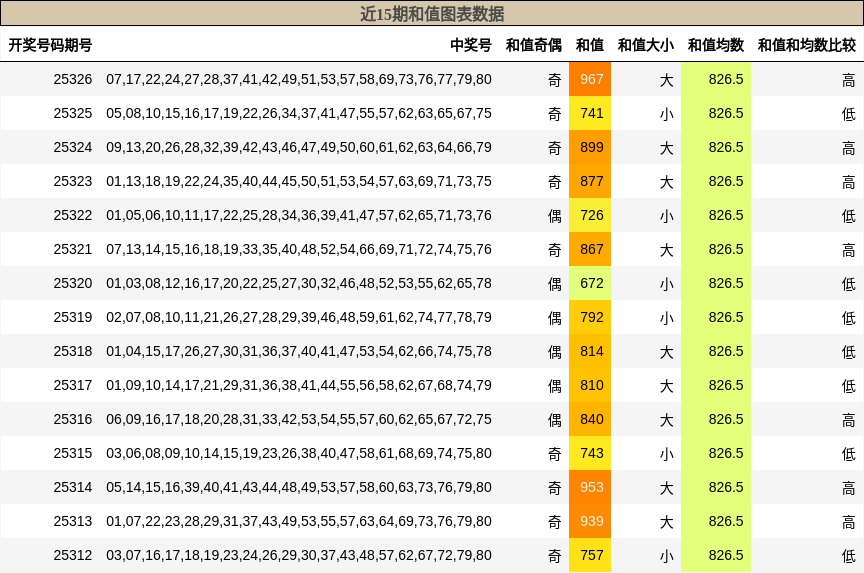
Task: Click the sum value 867 cell
Action: click(x=590, y=250)
